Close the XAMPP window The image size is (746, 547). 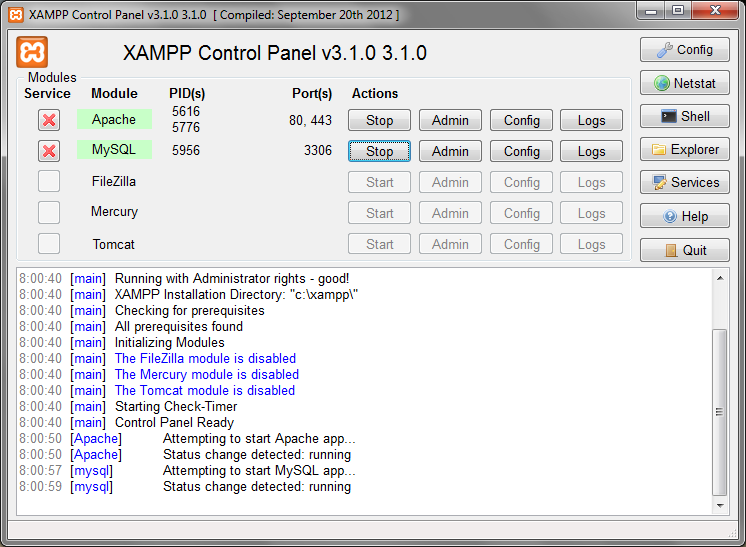tap(715, 10)
